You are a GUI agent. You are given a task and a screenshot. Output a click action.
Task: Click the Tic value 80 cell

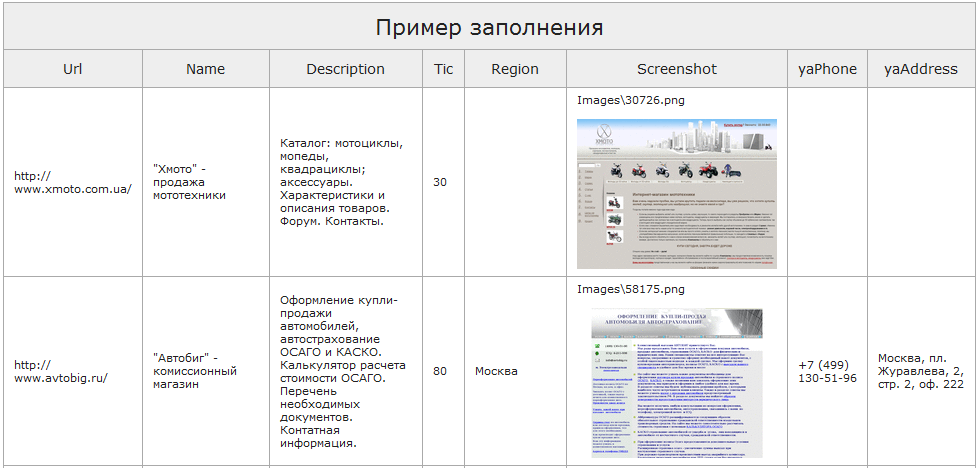click(x=440, y=371)
